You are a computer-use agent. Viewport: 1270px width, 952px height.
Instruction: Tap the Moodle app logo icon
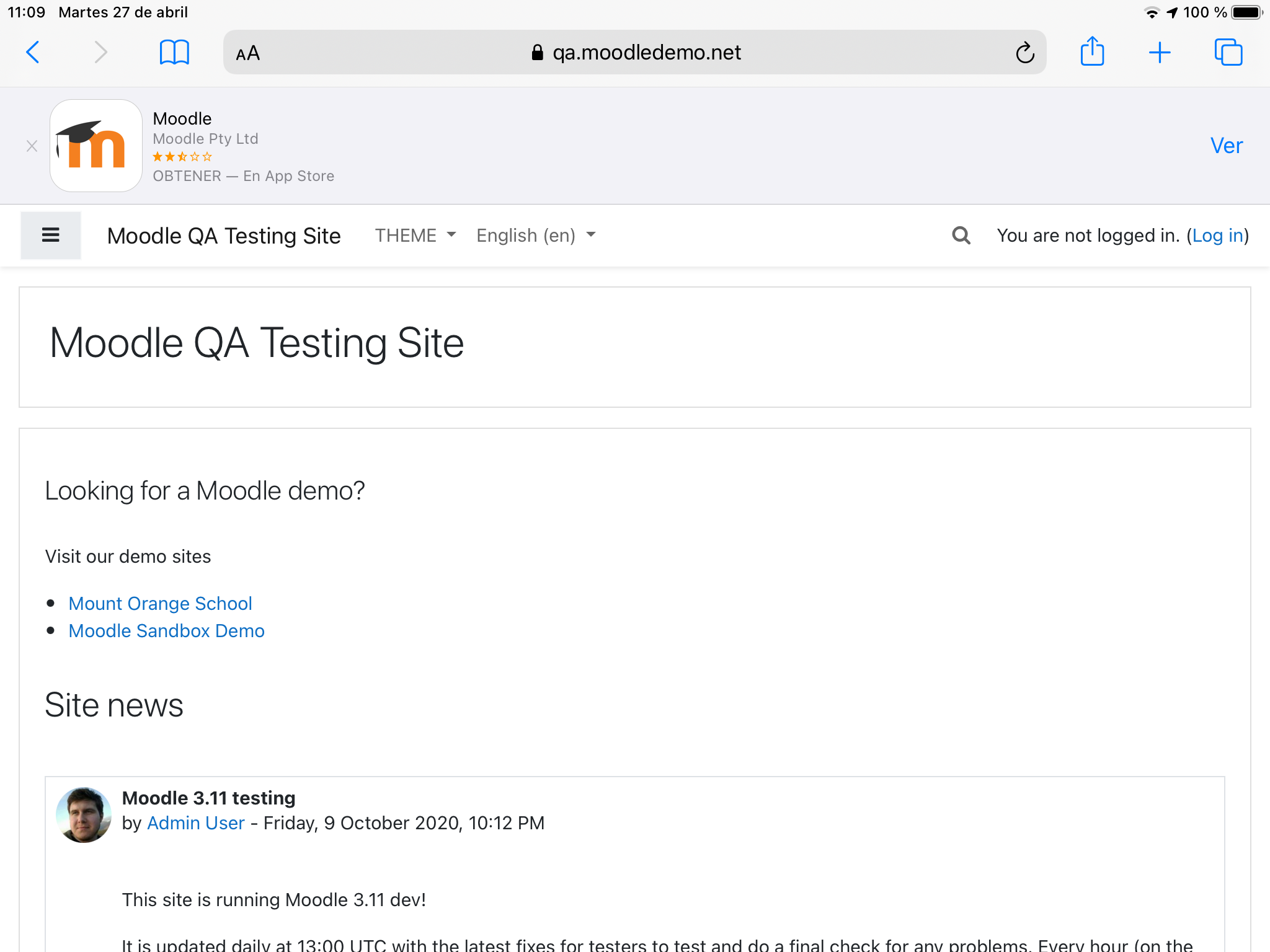(96, 146)
